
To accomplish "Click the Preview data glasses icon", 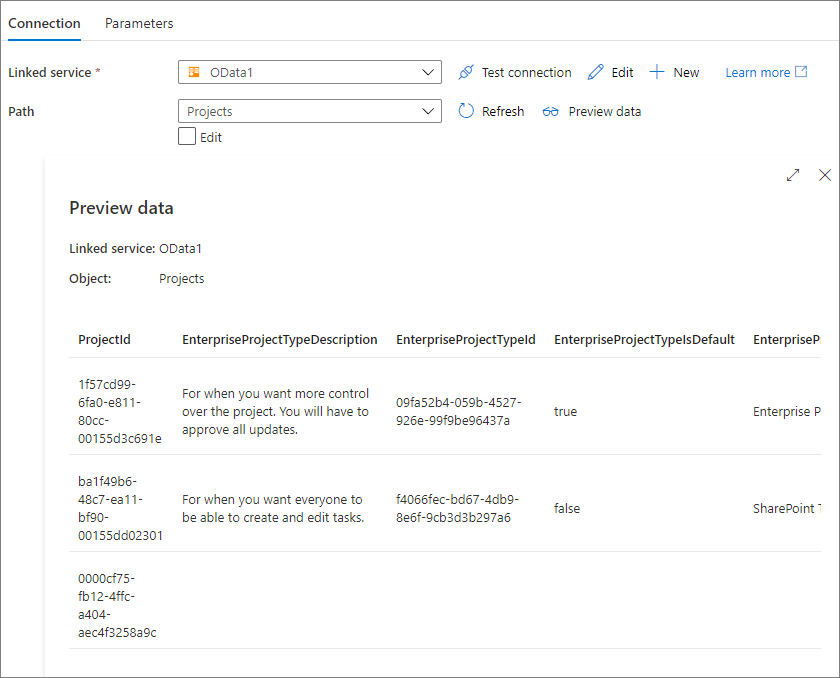I will pyautogui.click(x=551, y=111).
